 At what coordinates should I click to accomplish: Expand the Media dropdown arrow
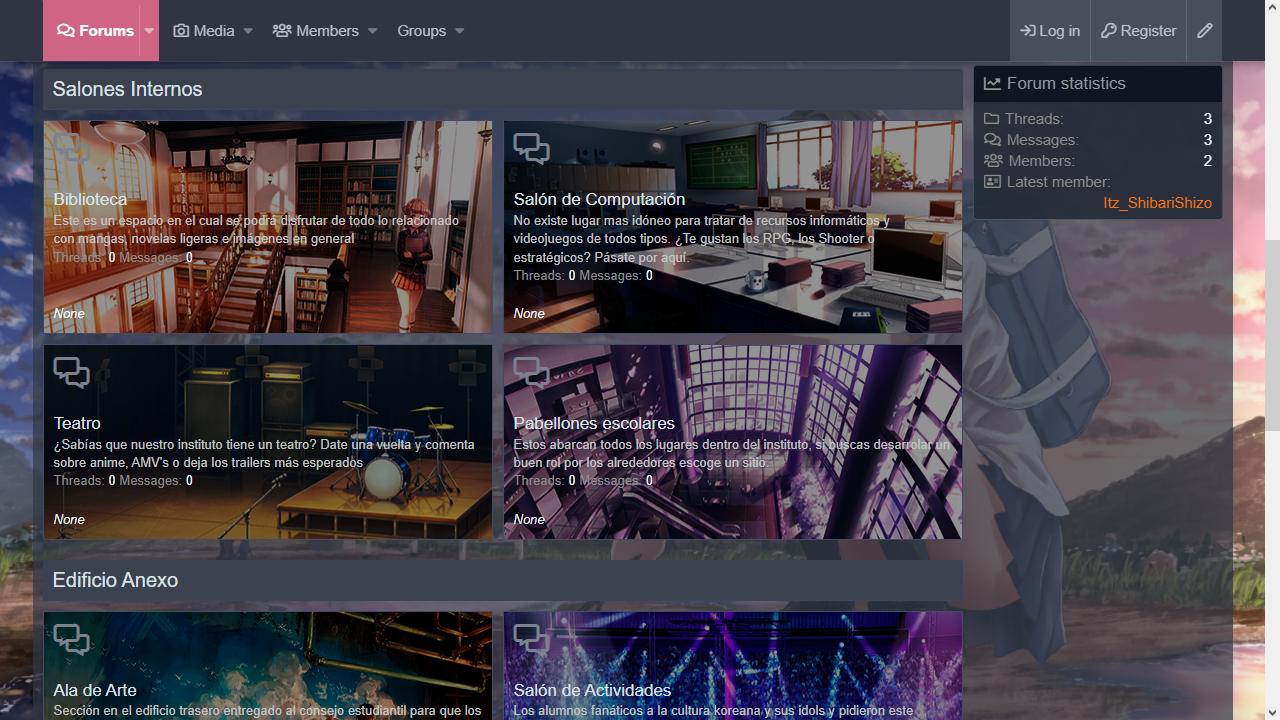pos(248,31)
